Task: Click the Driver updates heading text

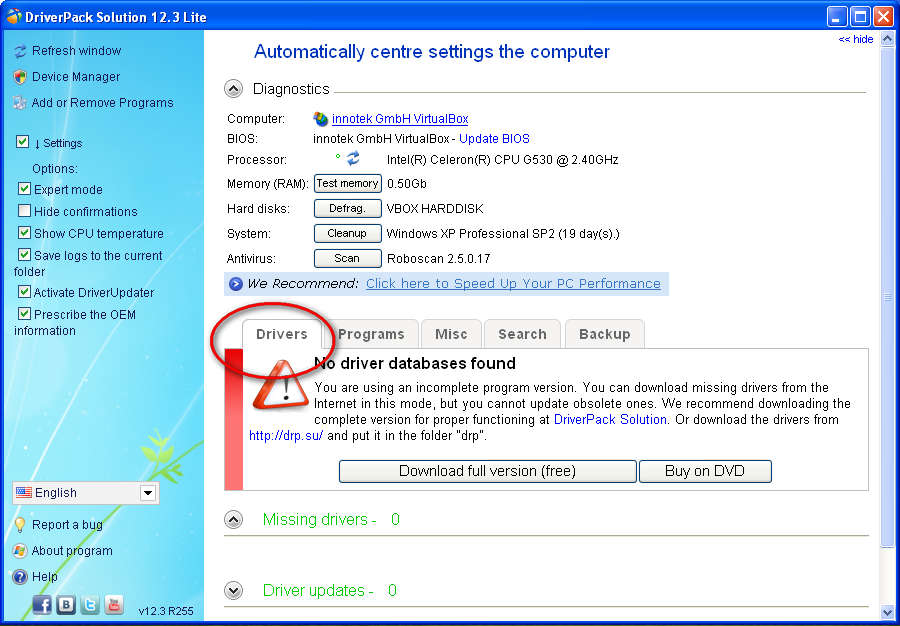Action: [x=319, y=590]
